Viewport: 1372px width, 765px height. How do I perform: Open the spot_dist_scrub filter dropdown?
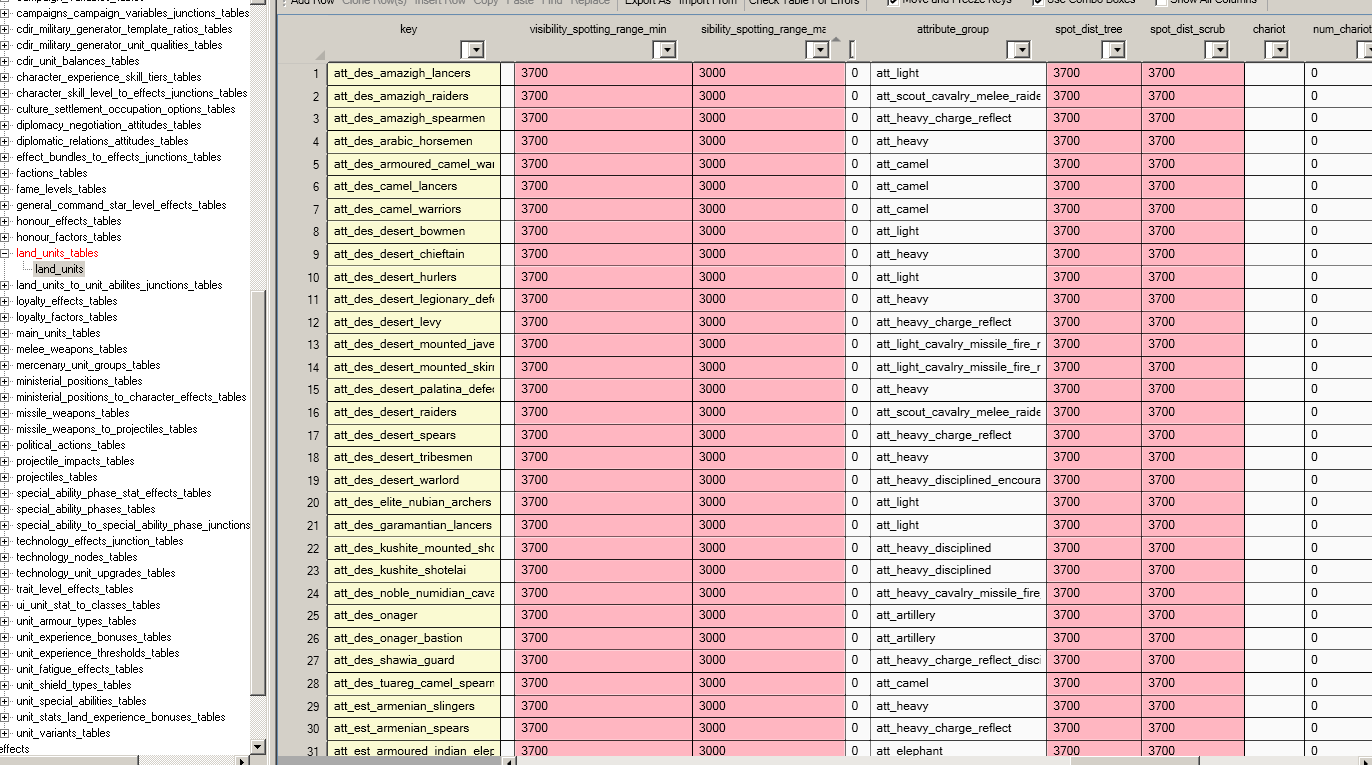1216,50
